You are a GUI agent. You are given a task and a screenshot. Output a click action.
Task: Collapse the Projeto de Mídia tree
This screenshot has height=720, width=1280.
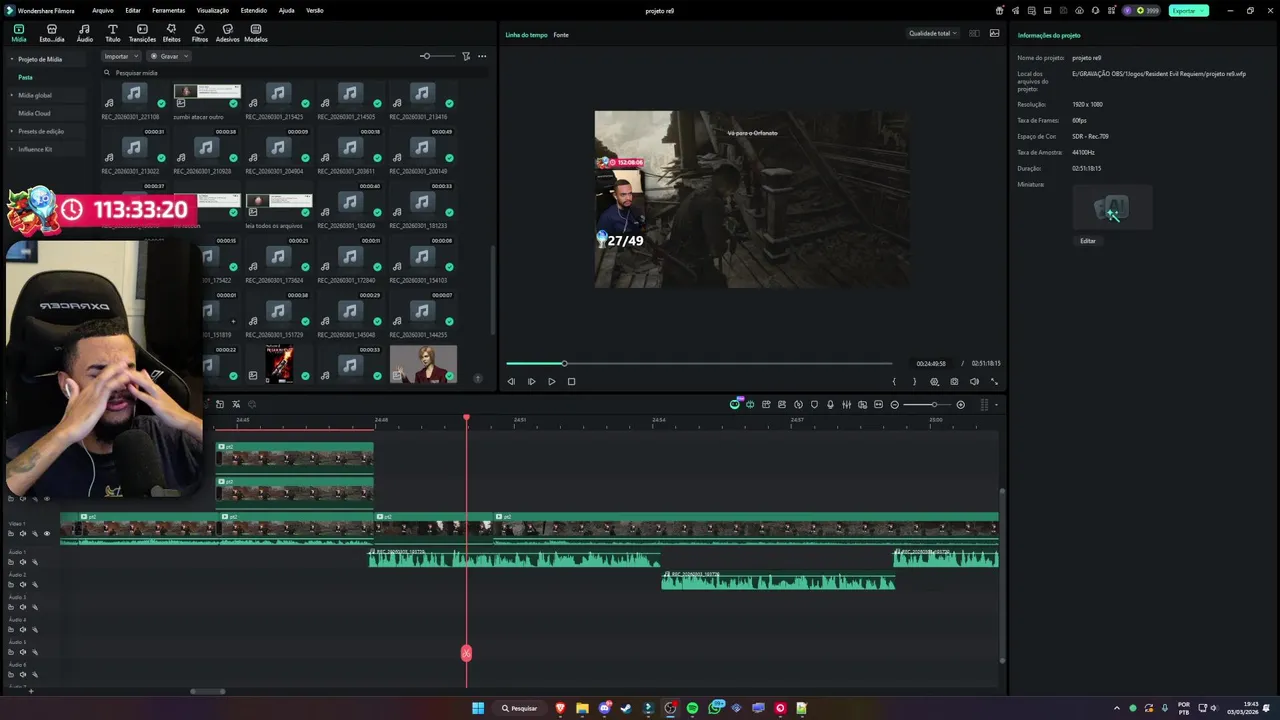(12, 59)
